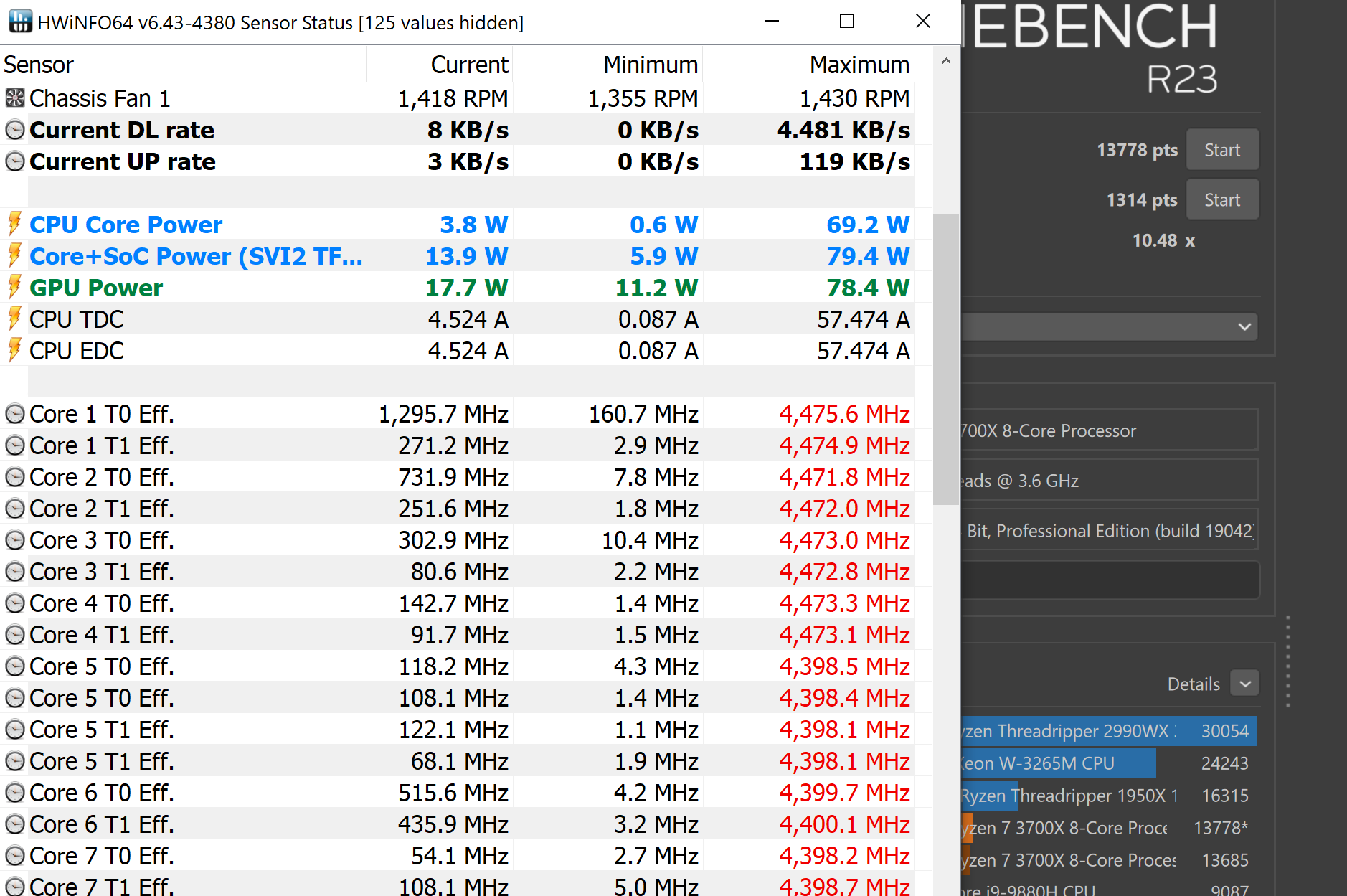Click the 8-Core Processor field in Cinebench
This screenshot has height=896, width=1347.
coord(1109,430)
